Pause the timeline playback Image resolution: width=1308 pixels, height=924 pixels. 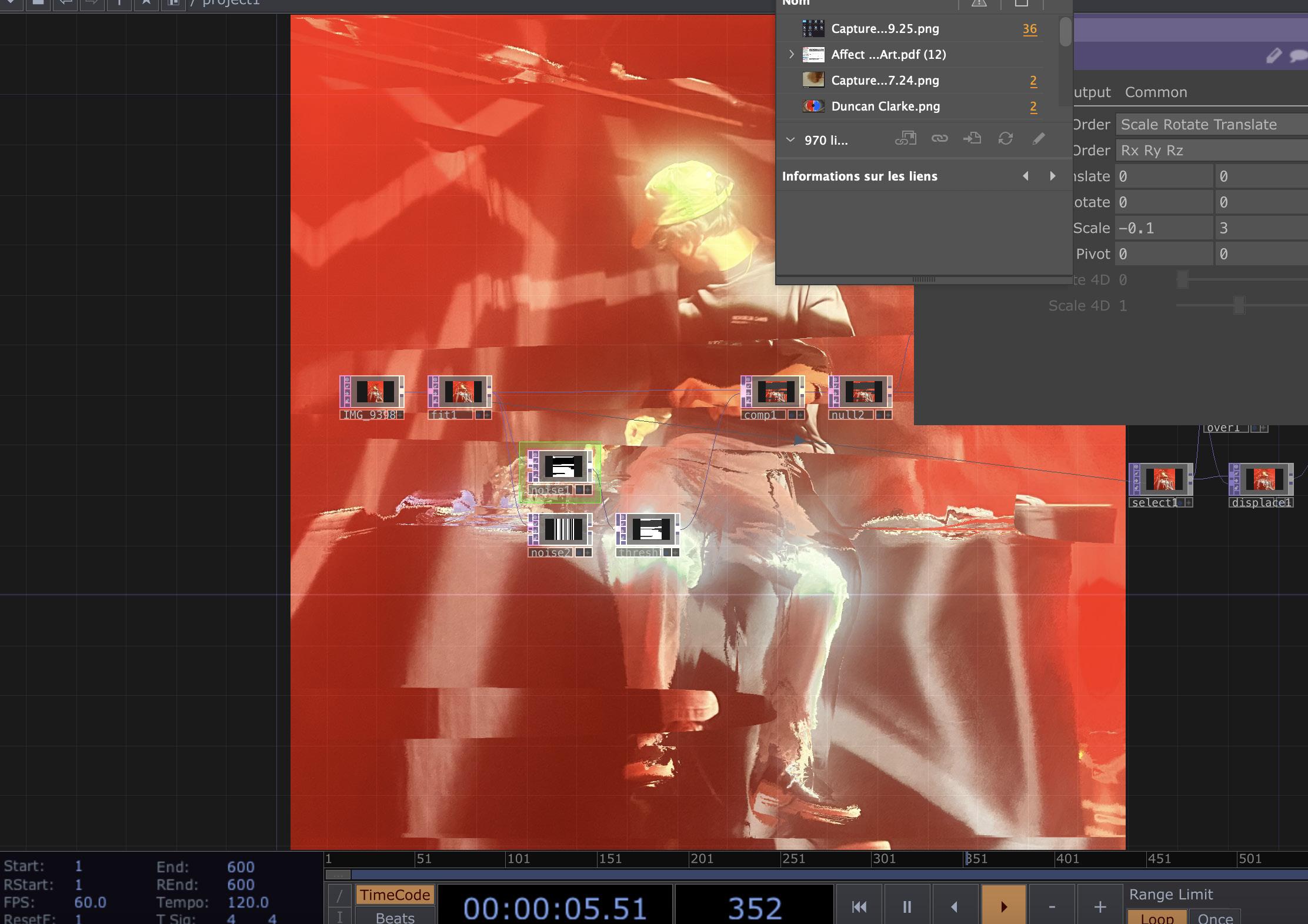(x=906, y=906)
